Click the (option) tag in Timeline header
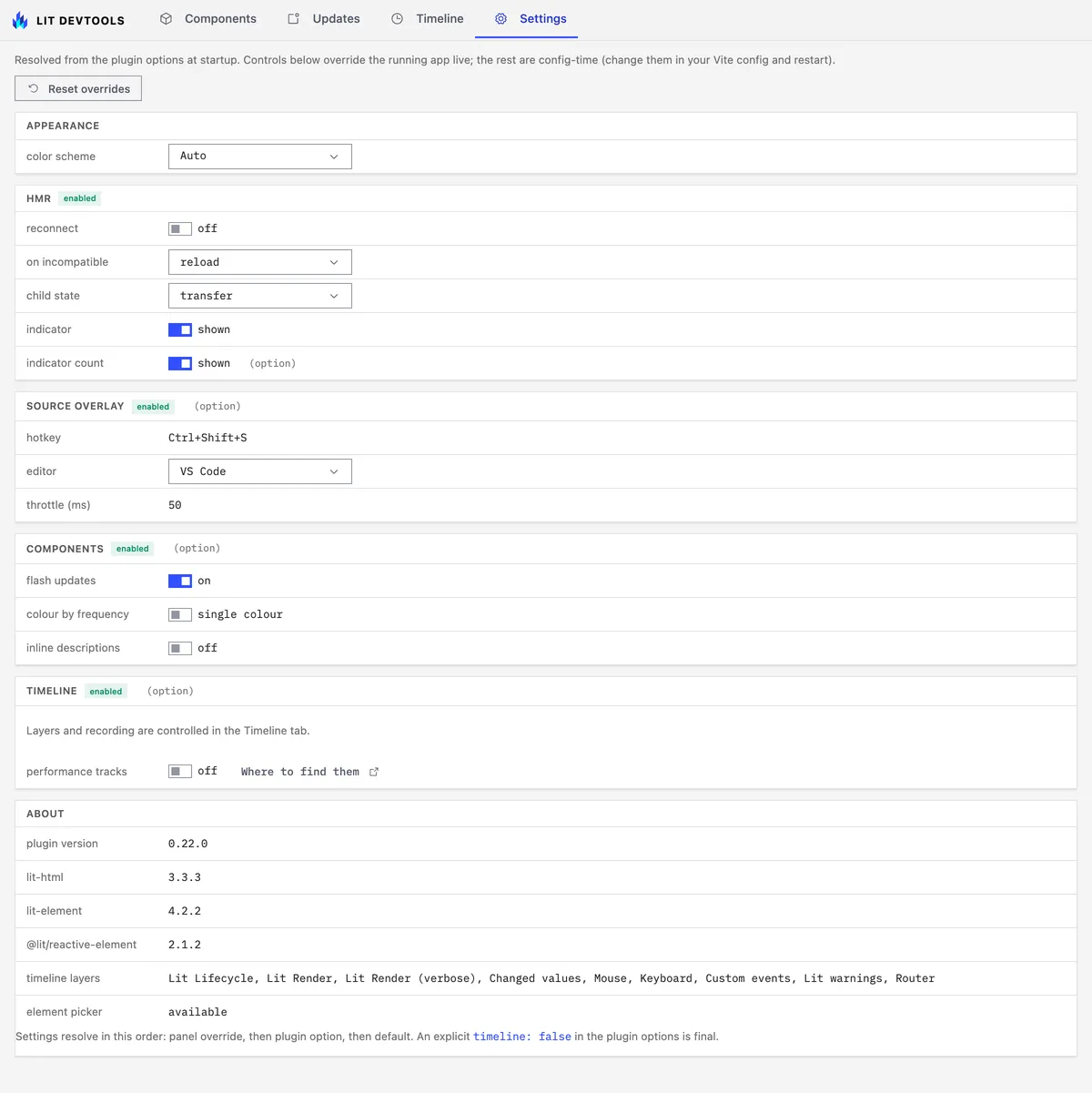Screen dimensions: 1092x1093 170,691
